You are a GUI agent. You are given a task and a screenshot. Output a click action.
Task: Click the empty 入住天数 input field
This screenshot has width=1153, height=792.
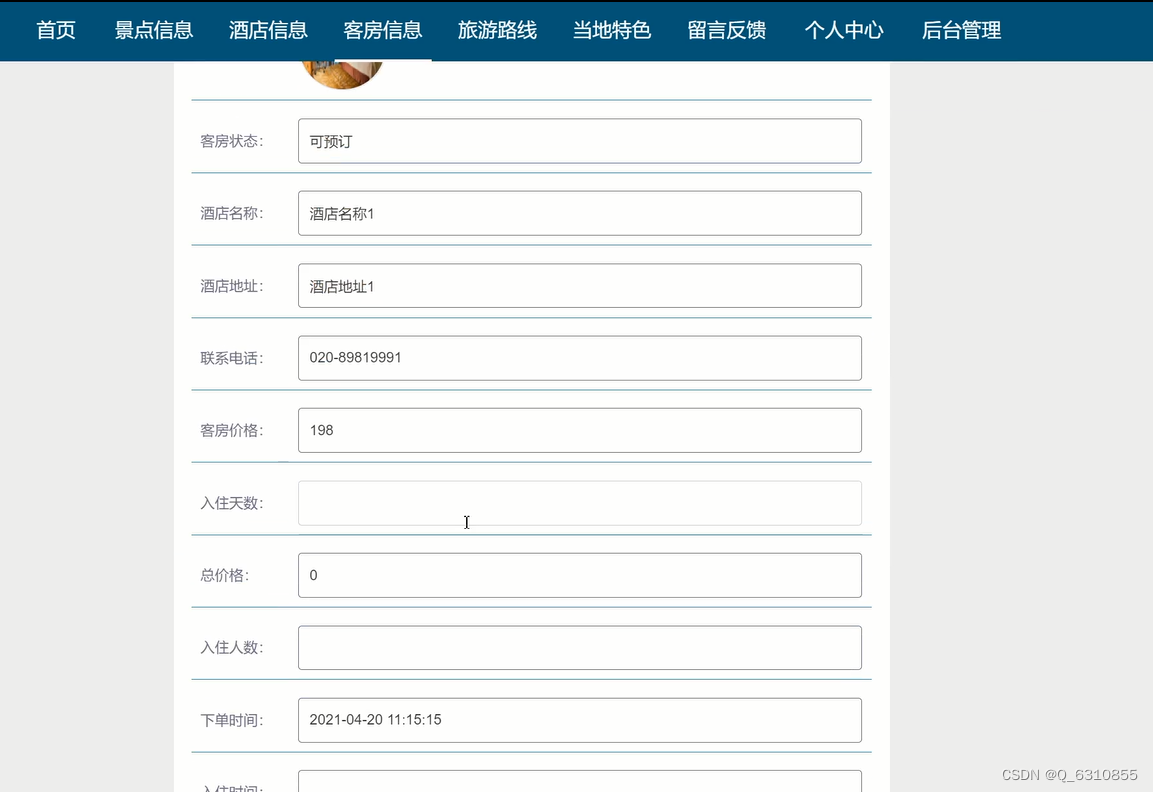tap(579, 502)
